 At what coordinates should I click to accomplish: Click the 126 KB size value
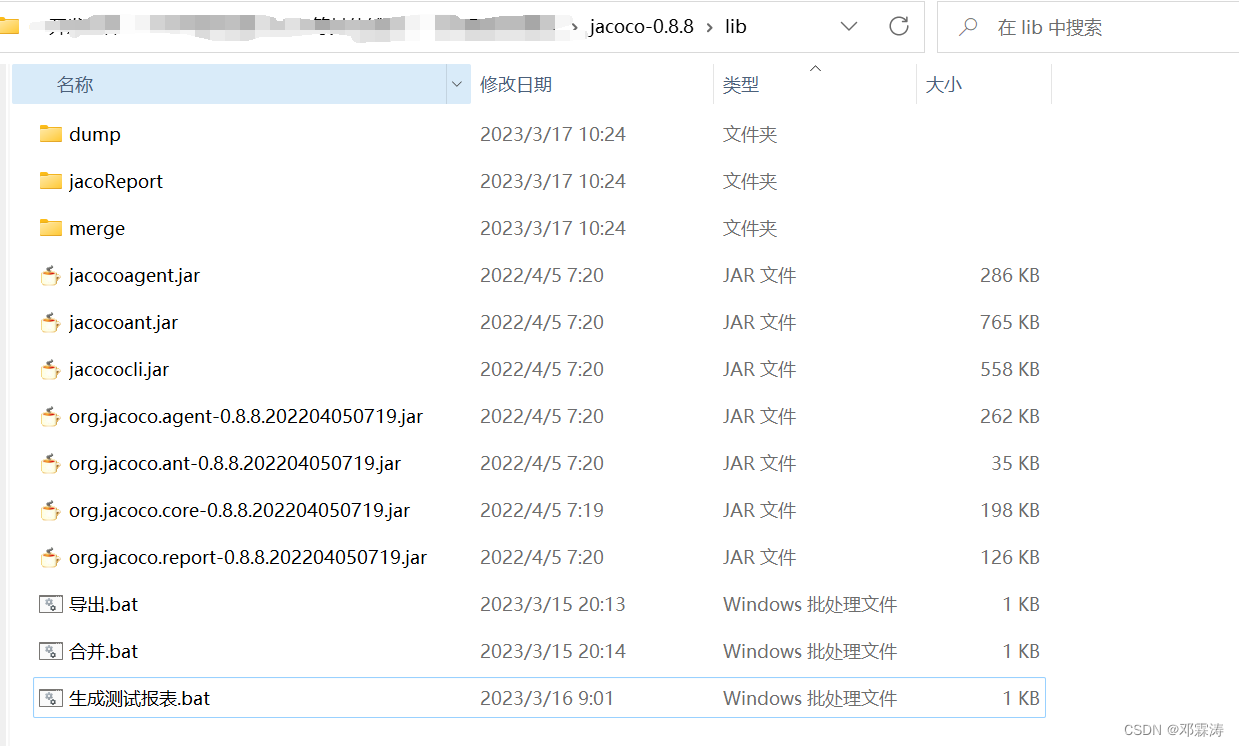tap(1010, 557)
